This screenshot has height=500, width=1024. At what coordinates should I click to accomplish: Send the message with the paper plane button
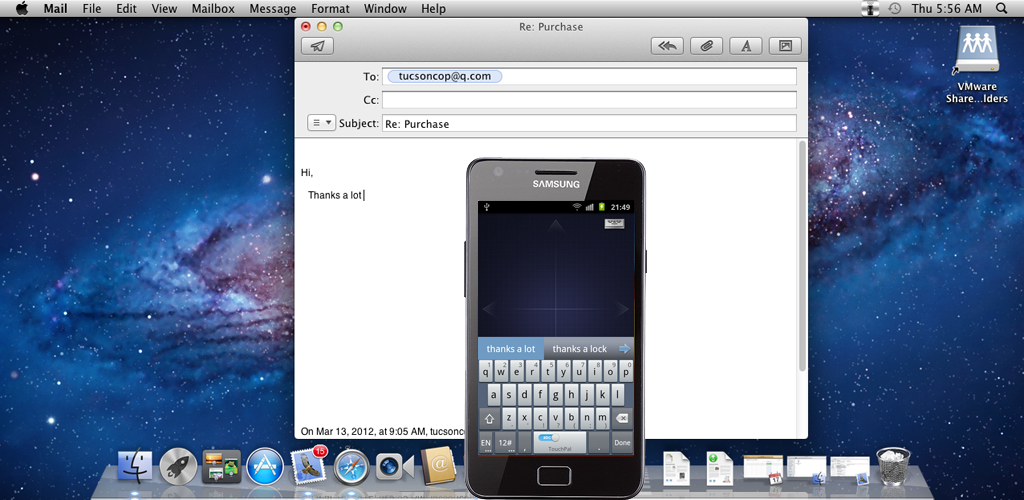coord(317,46)
